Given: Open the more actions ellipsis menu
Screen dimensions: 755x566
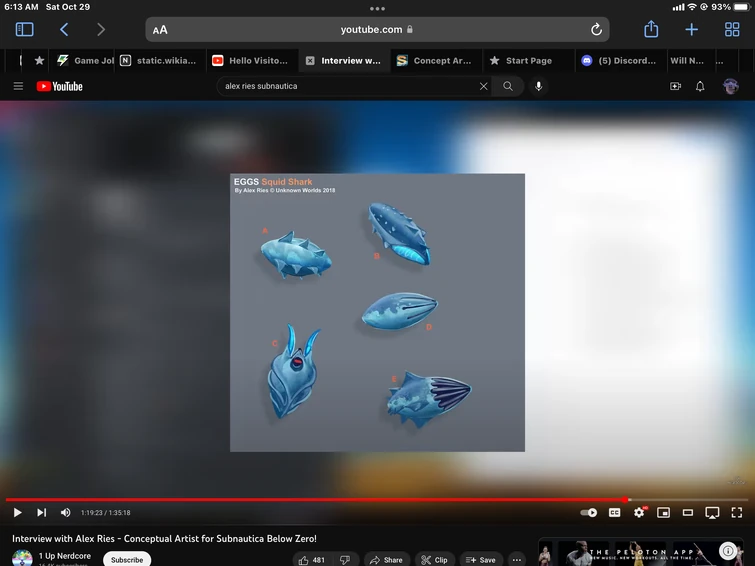Looking at the screenshot, I should coord(517,560).
